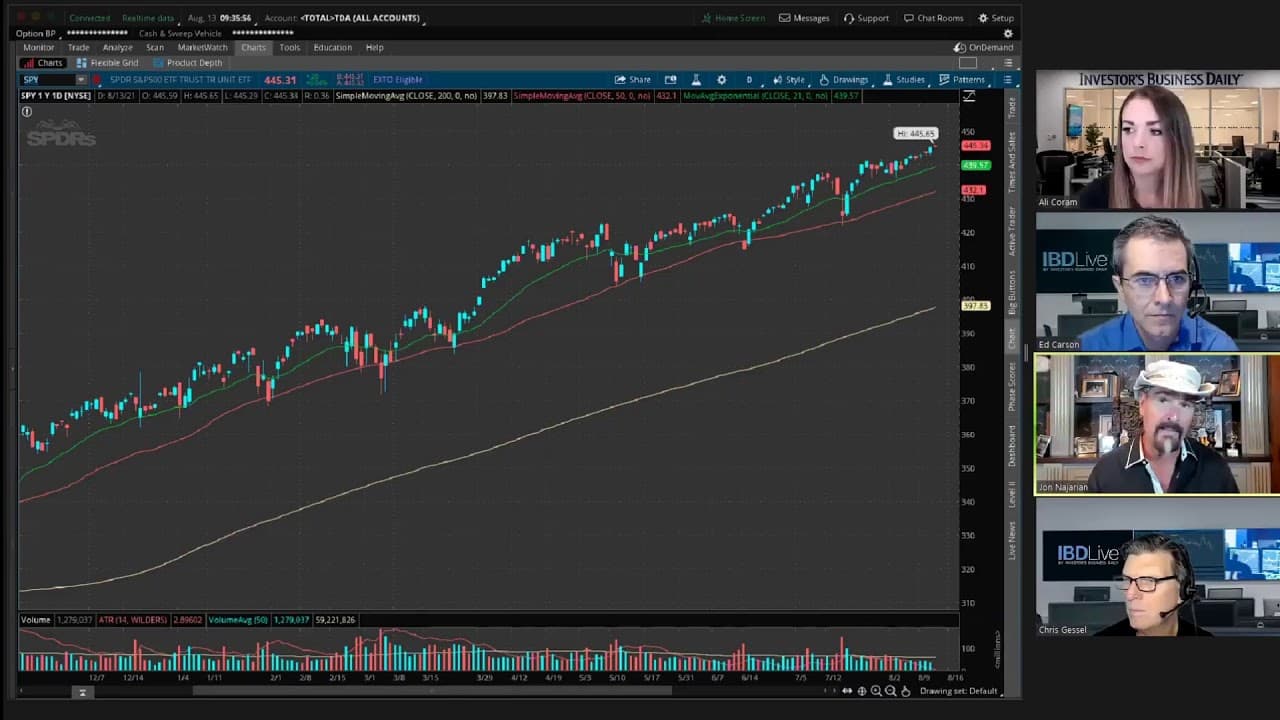The height and width of the screenshot is (720, 1280).
Task: Open the Drawing set: Default dropdown
Action: tap(961, 691)
